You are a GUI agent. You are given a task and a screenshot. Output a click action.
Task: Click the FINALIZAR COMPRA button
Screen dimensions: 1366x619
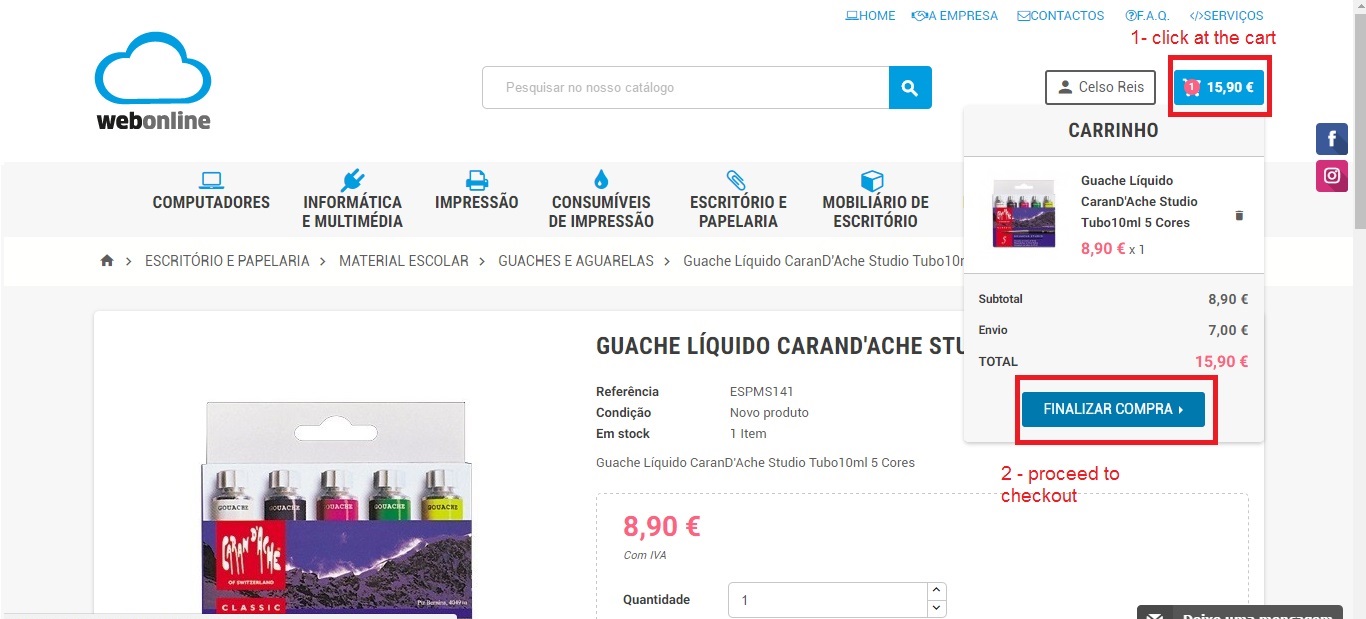pos(1113,409)
